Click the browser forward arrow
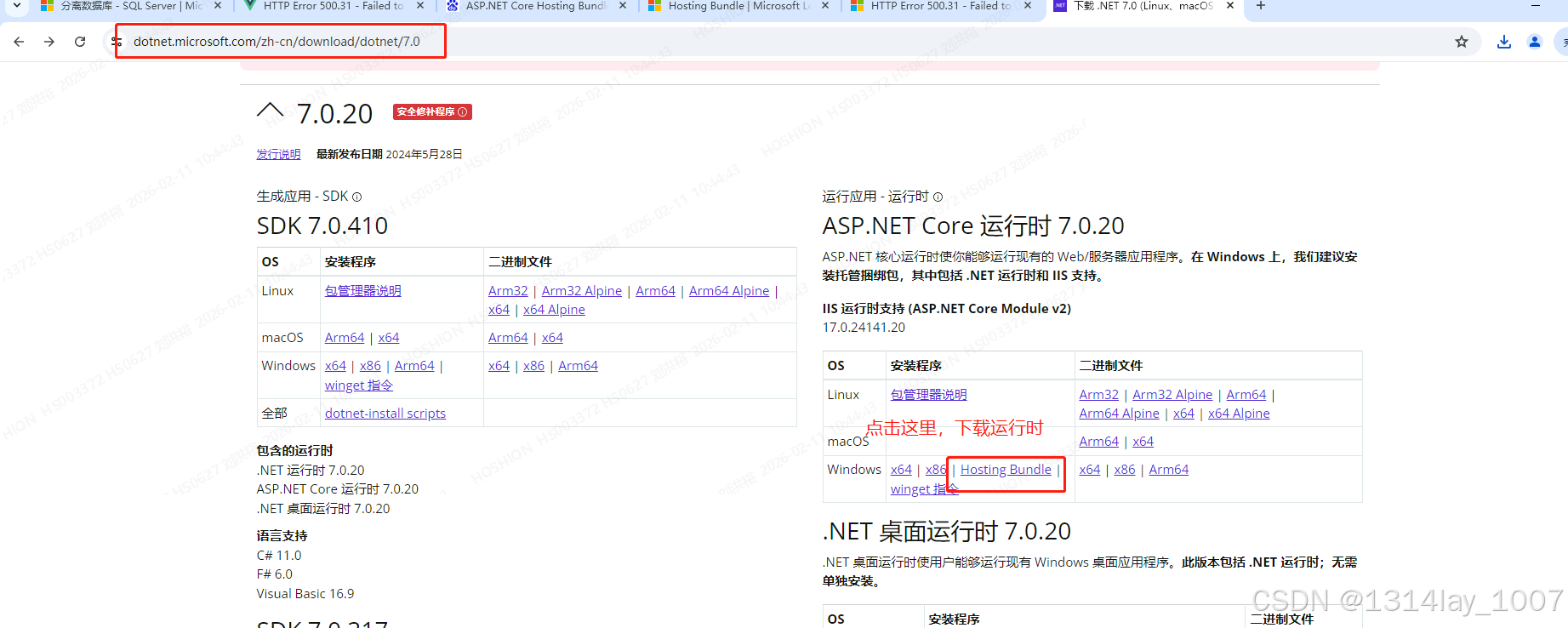 point(49,42)
